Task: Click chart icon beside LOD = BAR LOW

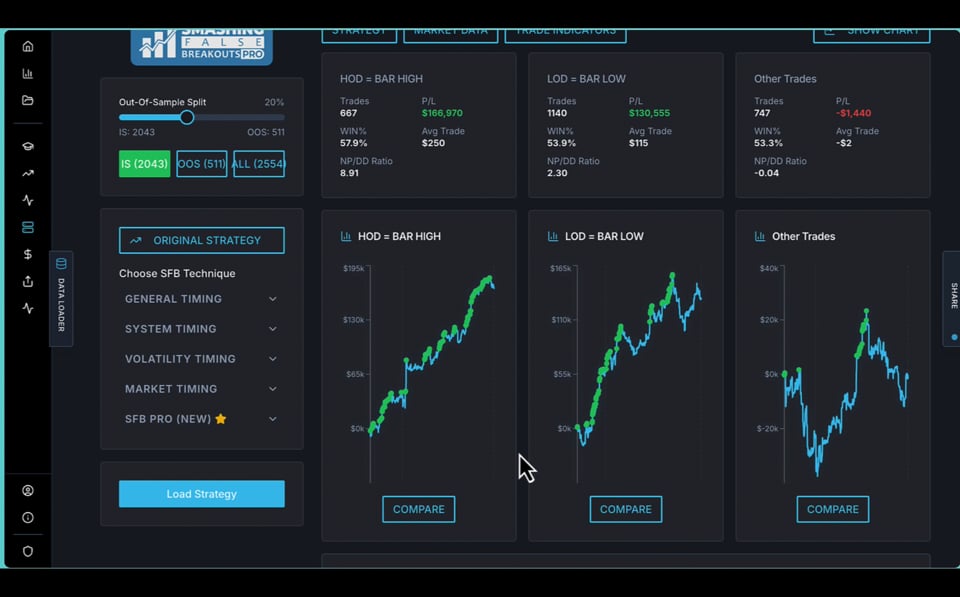Action: pos(553,236)
